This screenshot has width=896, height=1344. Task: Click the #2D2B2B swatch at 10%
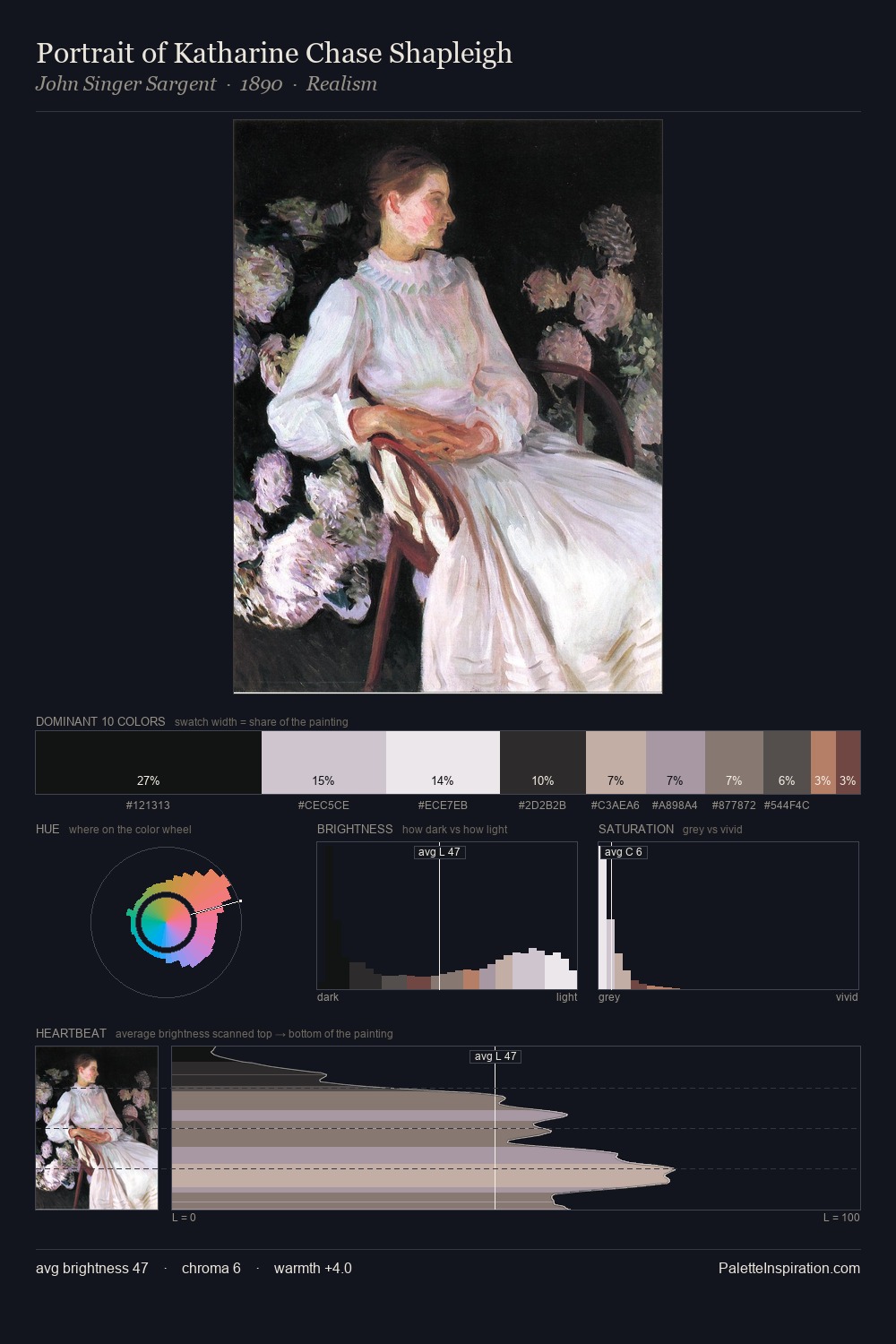point(543,762)
